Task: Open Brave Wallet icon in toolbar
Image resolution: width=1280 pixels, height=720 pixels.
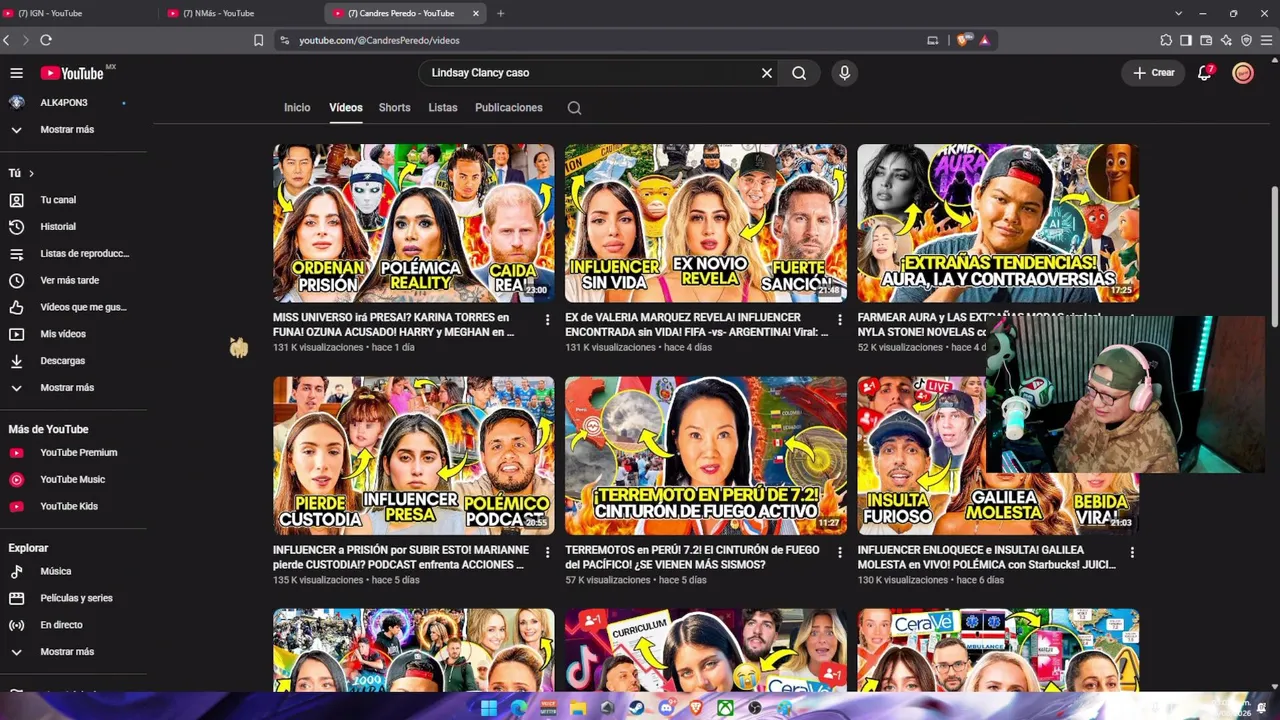Action: click(x=1206, y=40)
